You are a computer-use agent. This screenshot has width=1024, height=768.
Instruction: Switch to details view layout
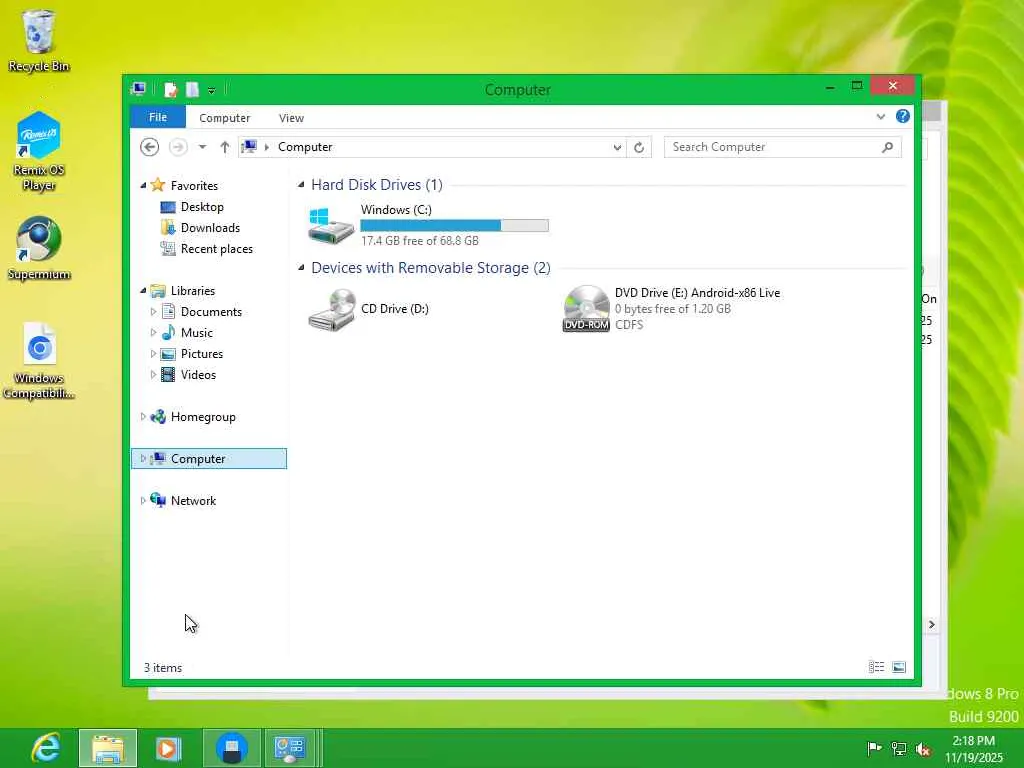876,667
